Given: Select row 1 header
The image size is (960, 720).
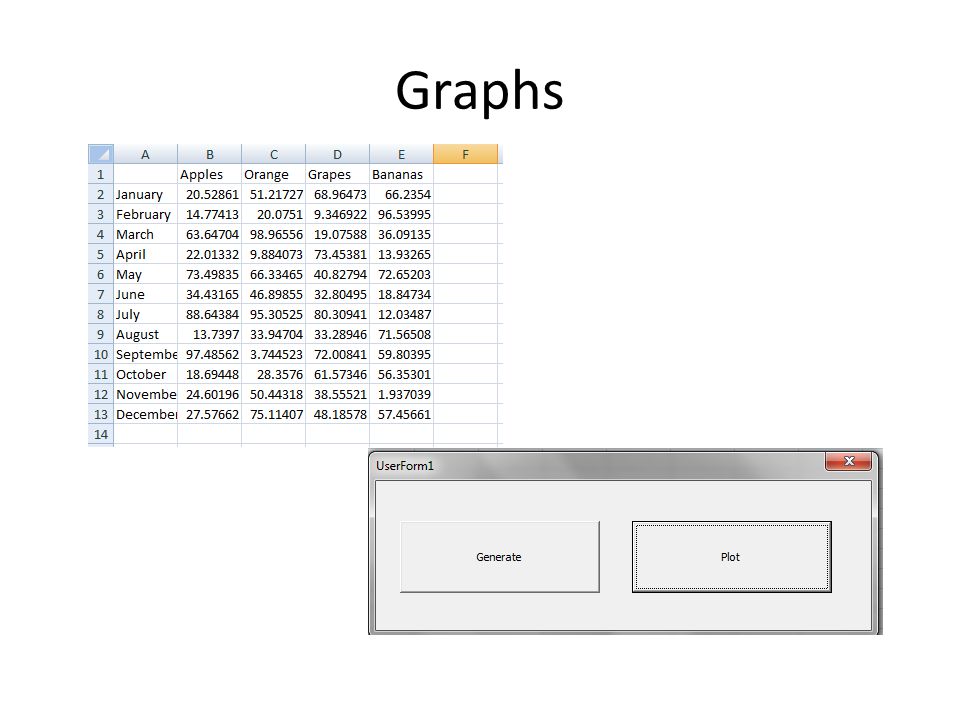Looking at the screenshot, I should coord(101,174).
